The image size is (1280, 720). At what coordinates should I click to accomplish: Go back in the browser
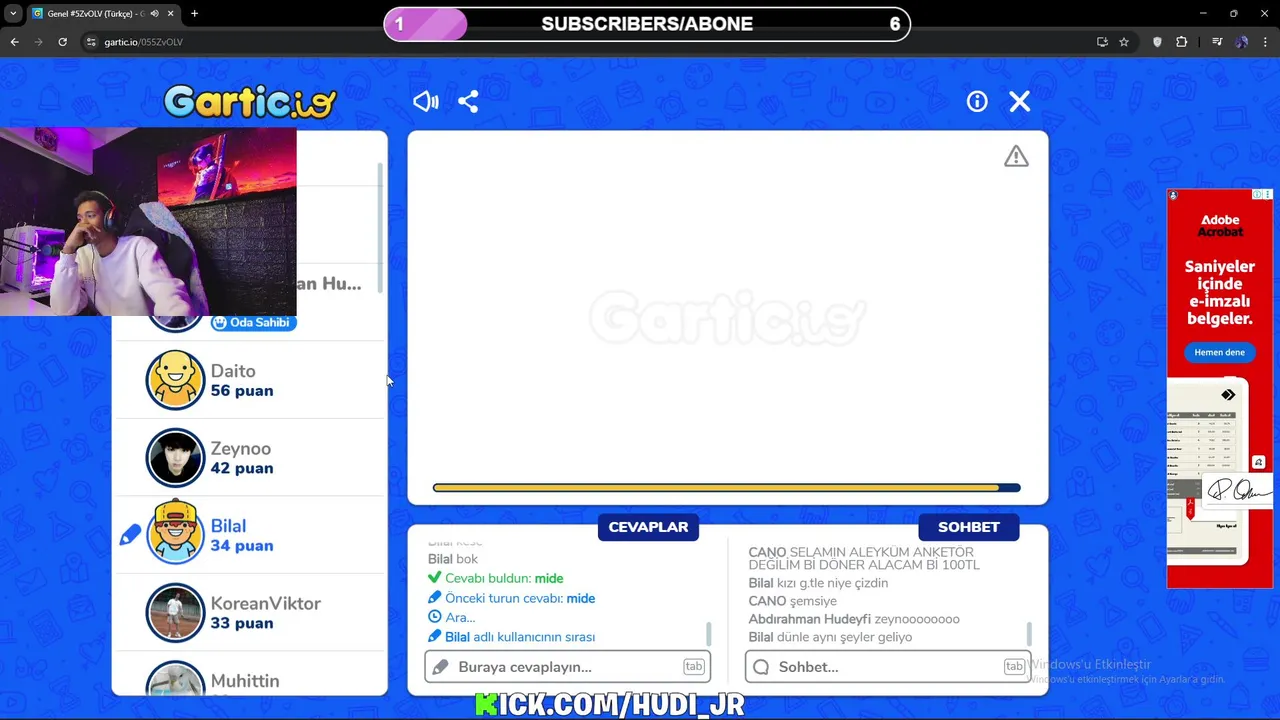[x=14, y=42]
